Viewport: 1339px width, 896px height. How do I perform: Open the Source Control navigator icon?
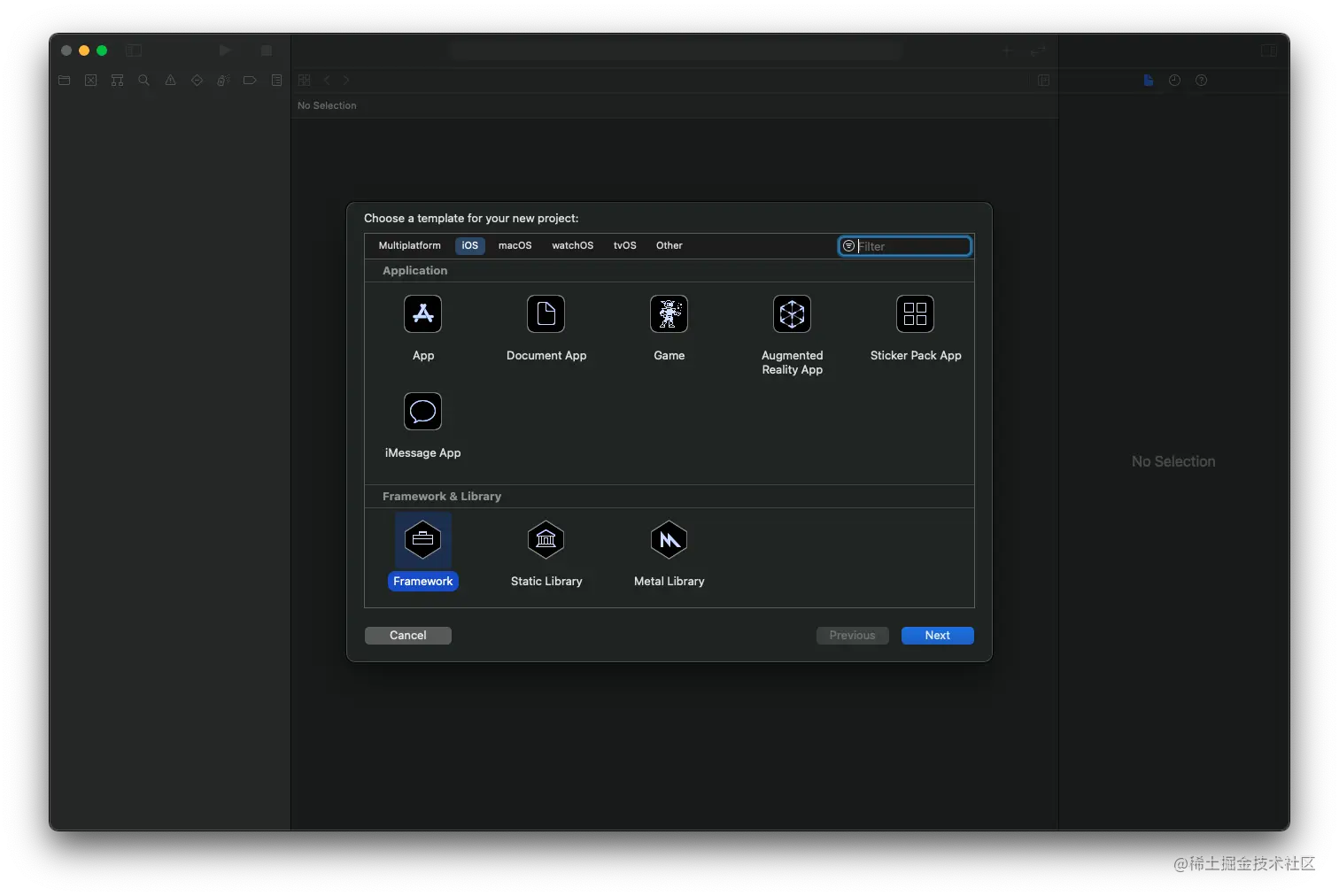[90, 81]
